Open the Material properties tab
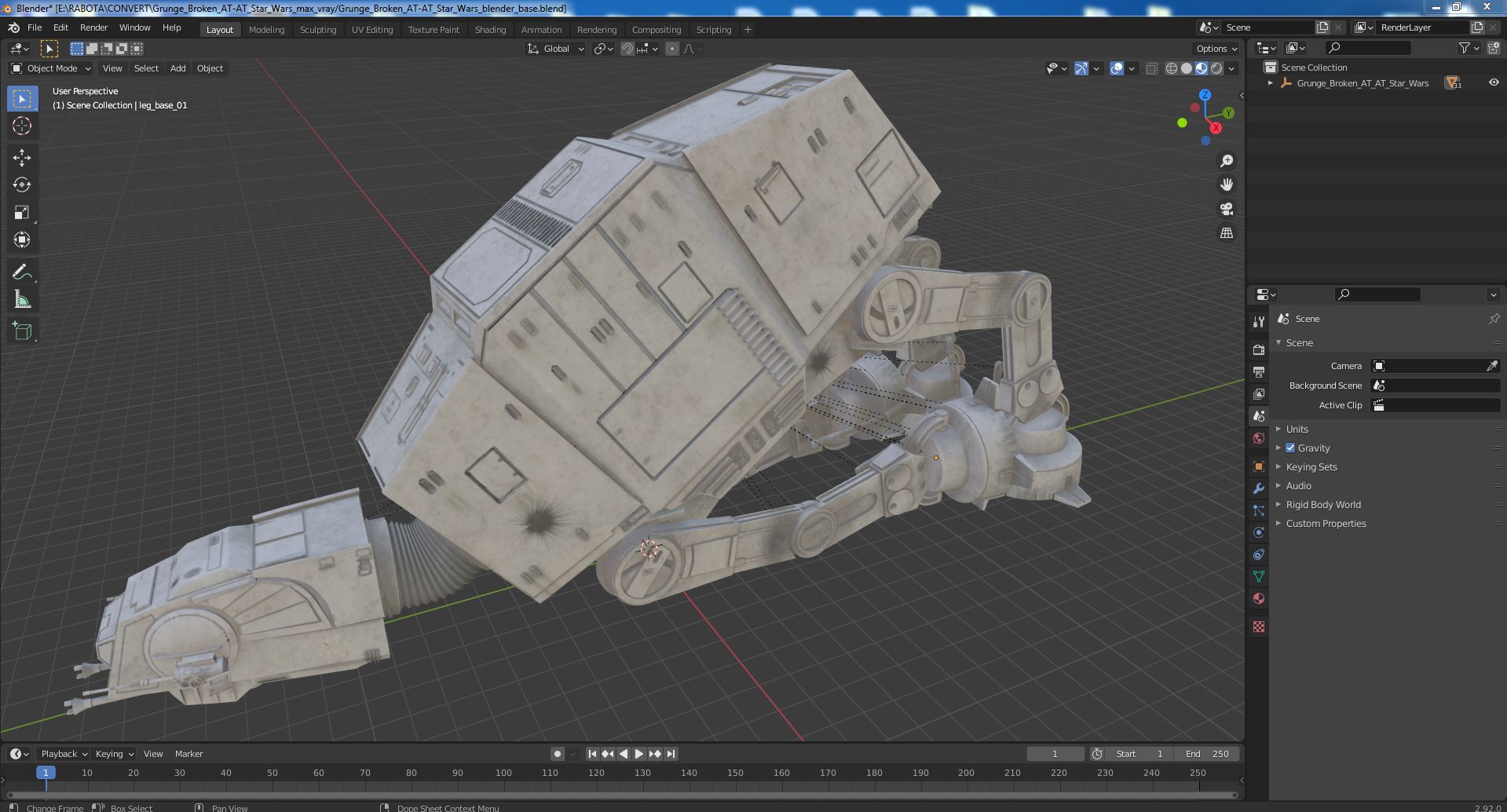 tap(1259, 598)
